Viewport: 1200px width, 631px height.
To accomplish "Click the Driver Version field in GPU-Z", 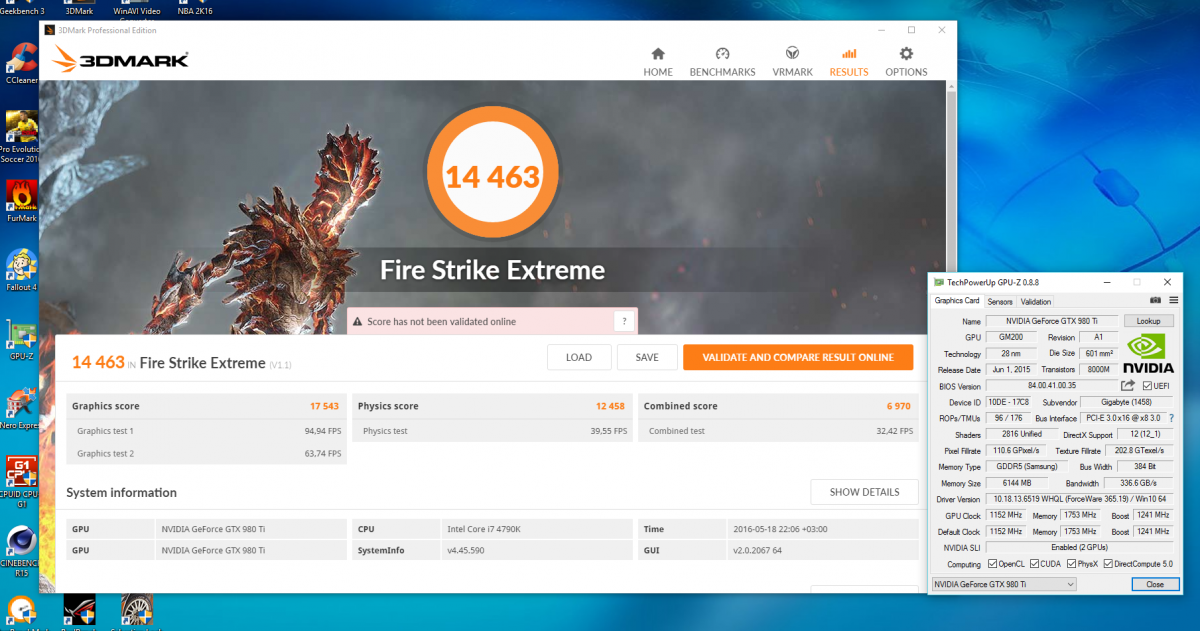I will tap(1080, 499).
